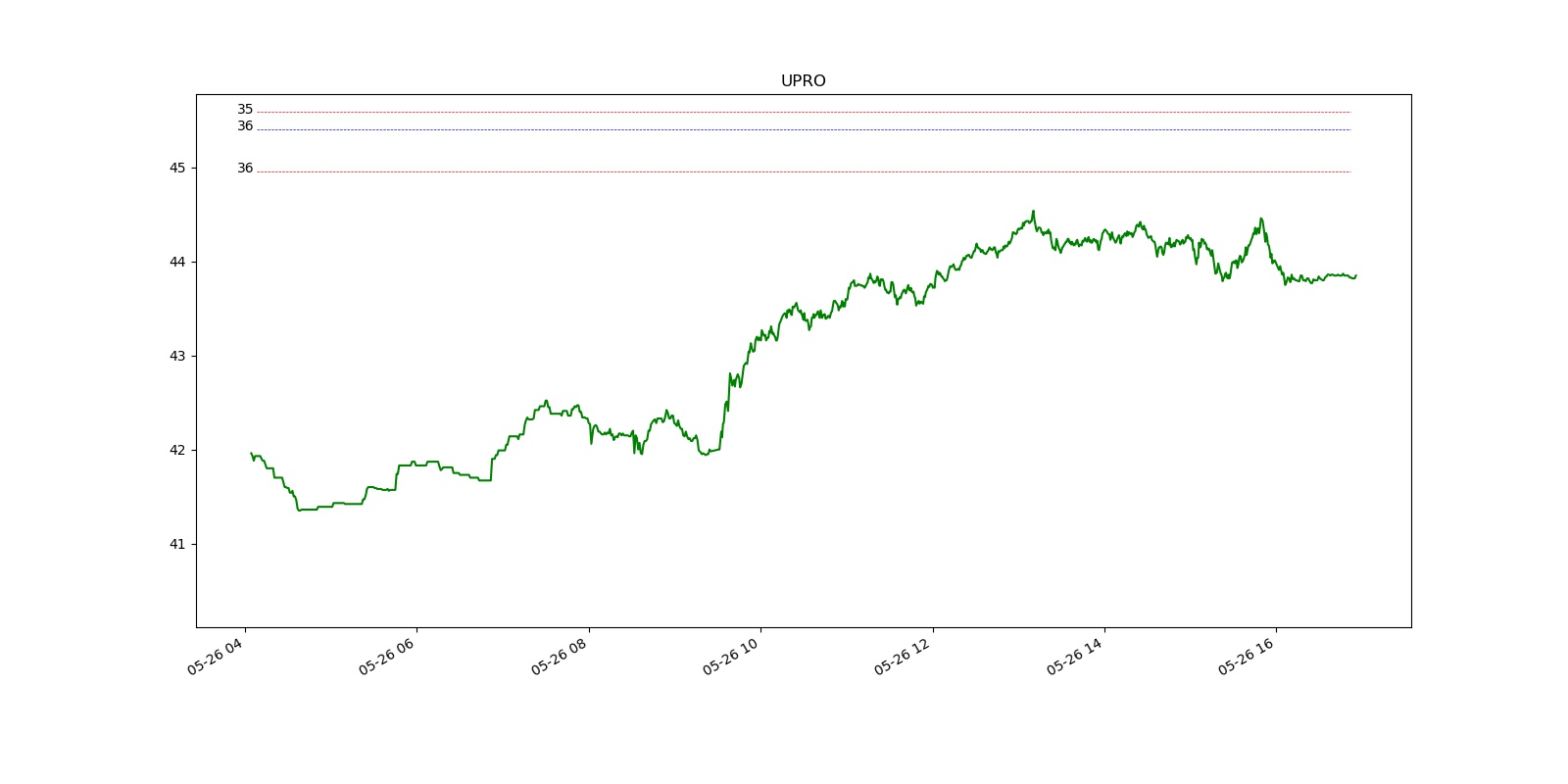Click the x-axis label 05-26 08
Image resolution: width=1568 pixels, height=784 pixels.
click(560, 656)
